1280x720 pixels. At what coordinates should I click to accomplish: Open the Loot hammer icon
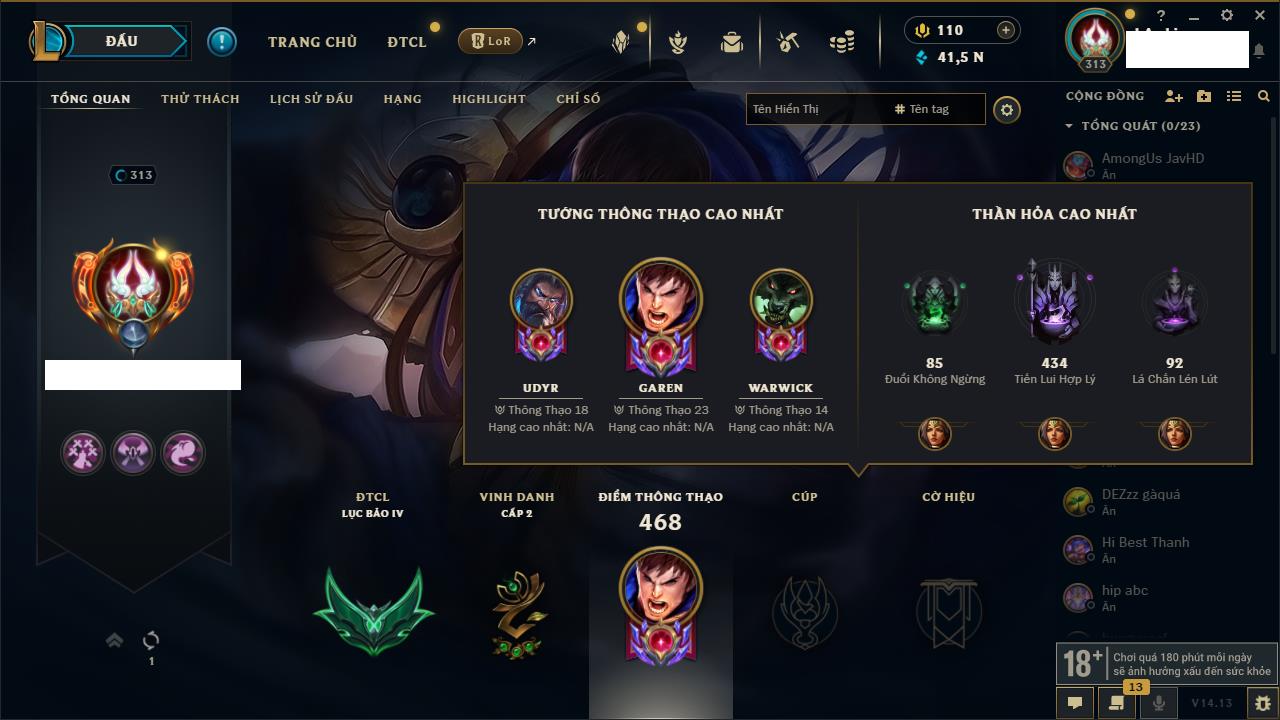[788, 42]
